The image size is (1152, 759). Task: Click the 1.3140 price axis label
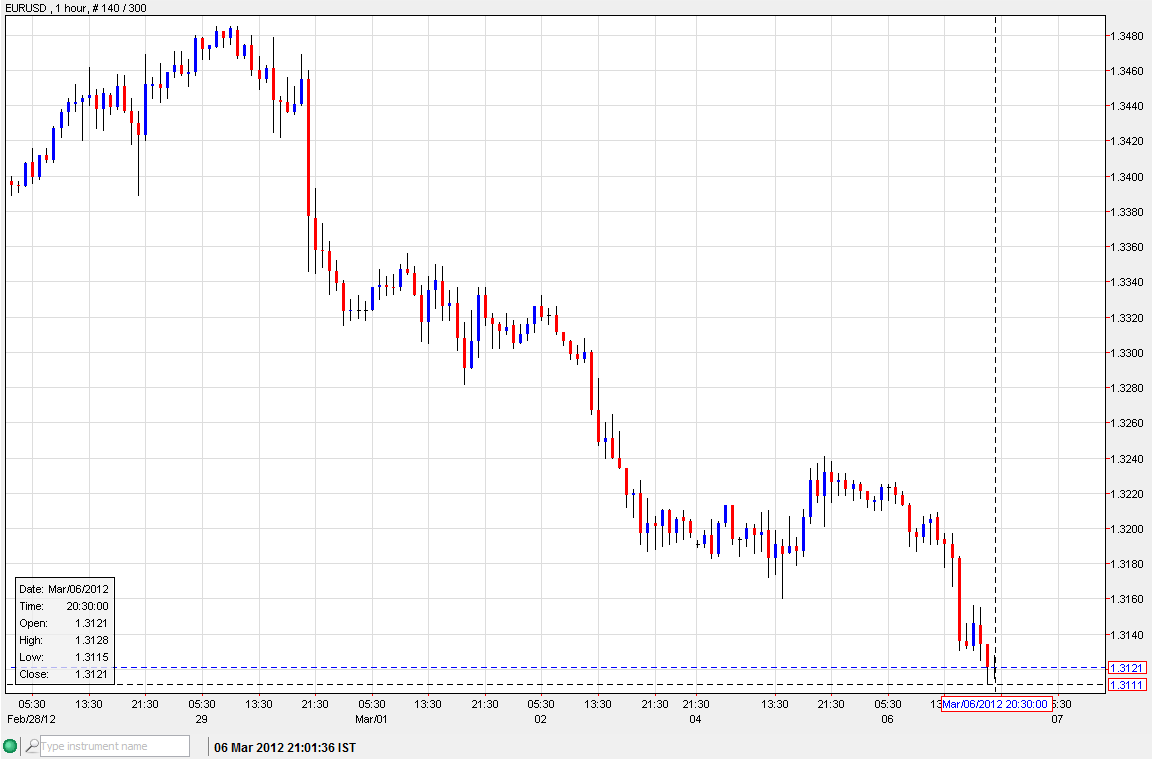point(1127,635)
